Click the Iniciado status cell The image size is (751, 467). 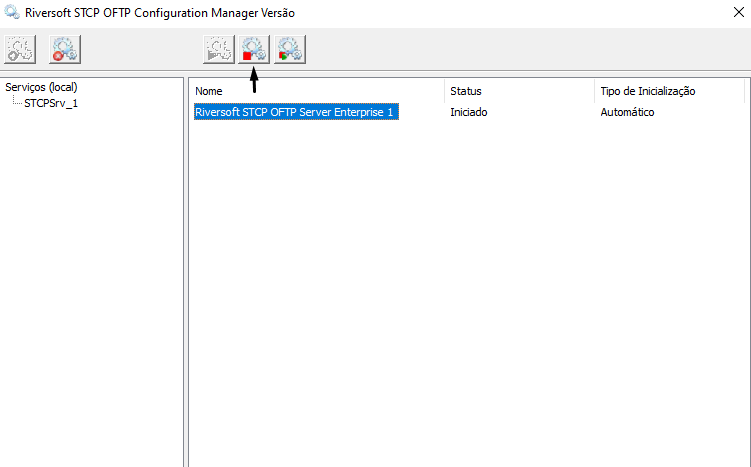pos(468,112)
